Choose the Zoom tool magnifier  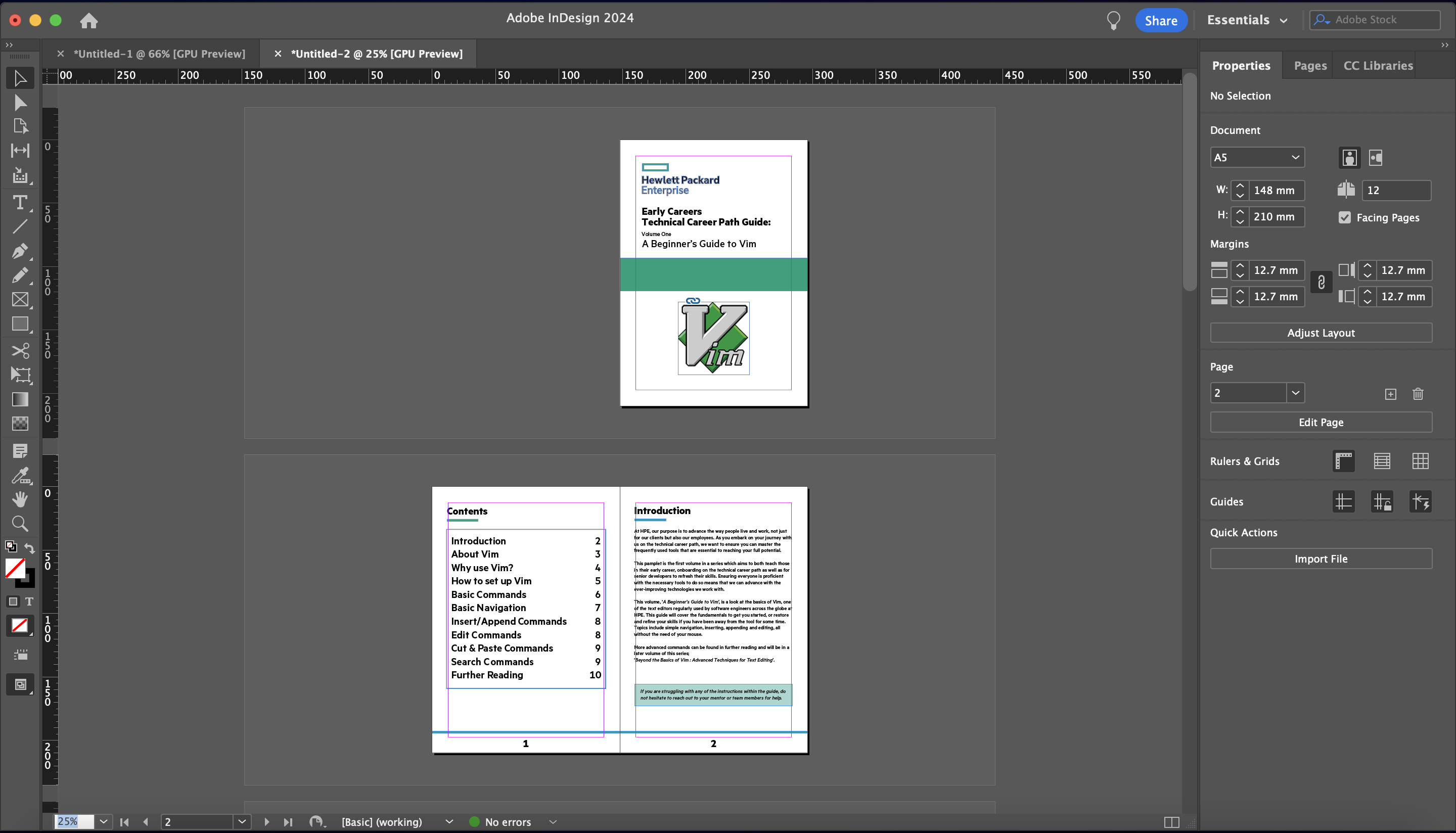click(20, 524)
